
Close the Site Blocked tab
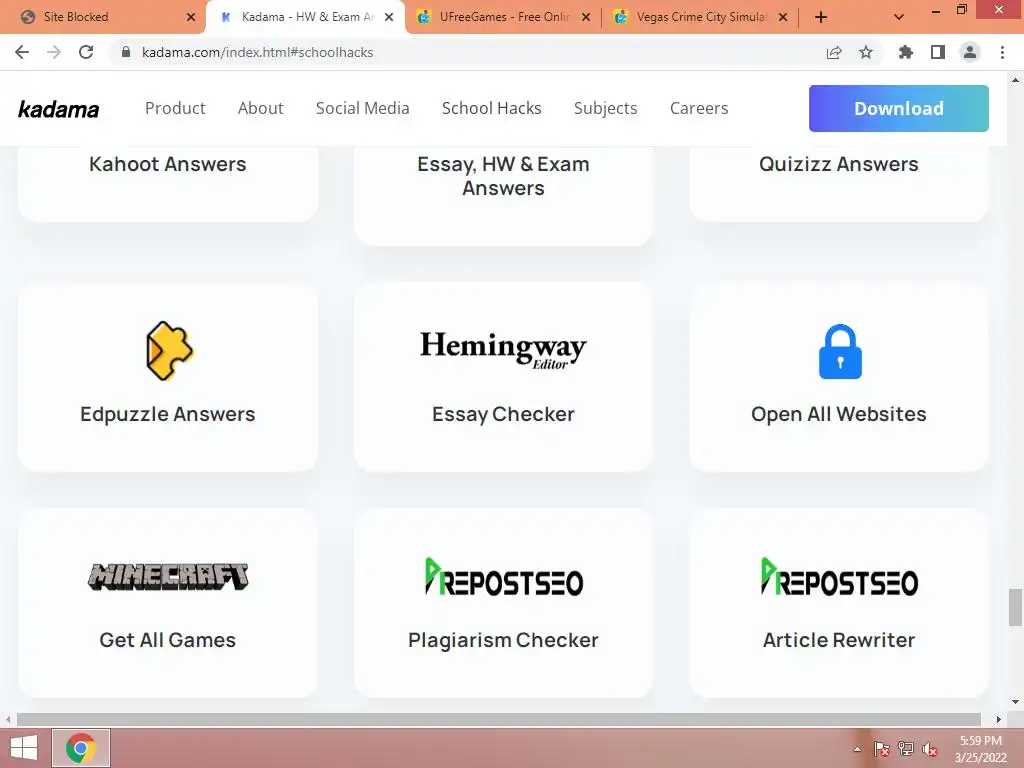click(191, 17)
